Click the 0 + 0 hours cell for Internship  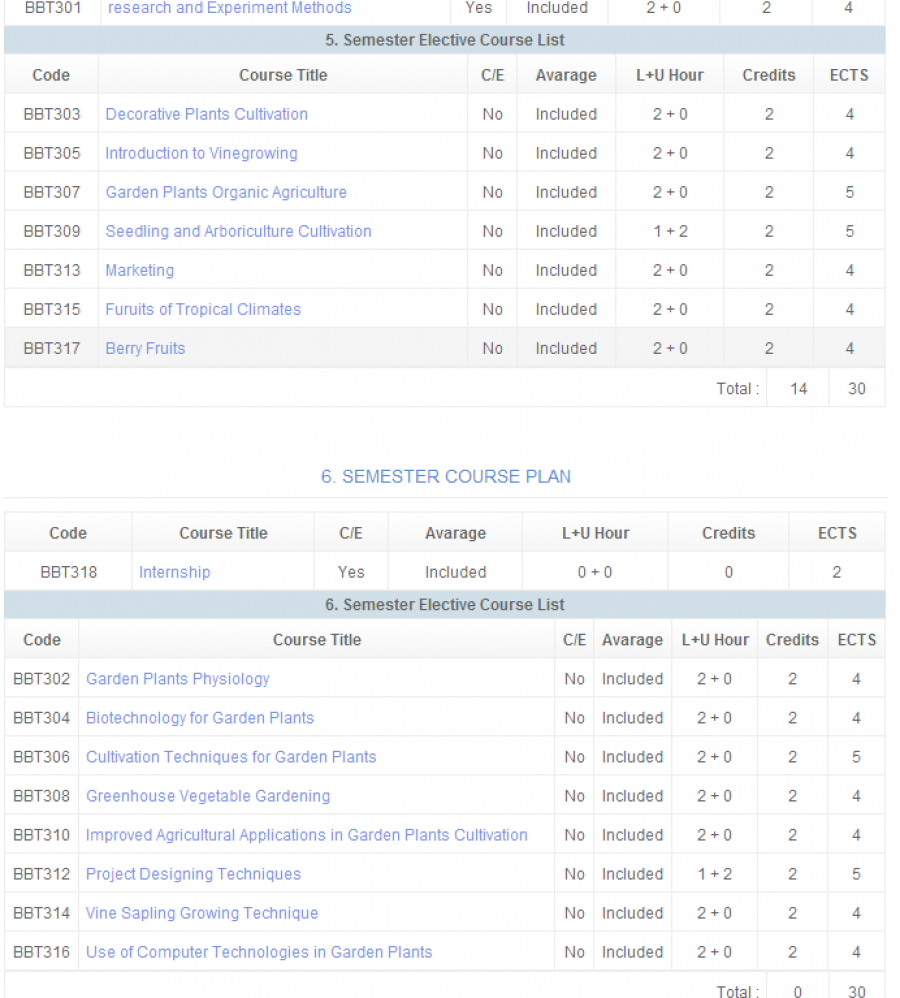pos(595,572)
